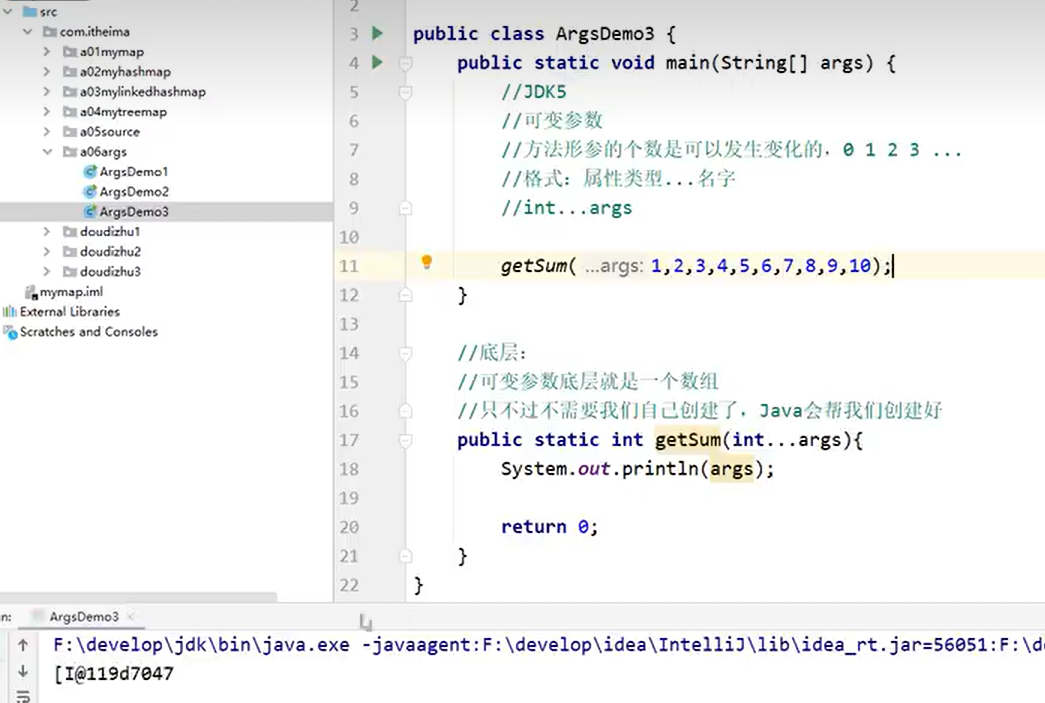Collapse the src folder
The height and width of the screenshot is (703, 1045).
[x=8, y=11]
